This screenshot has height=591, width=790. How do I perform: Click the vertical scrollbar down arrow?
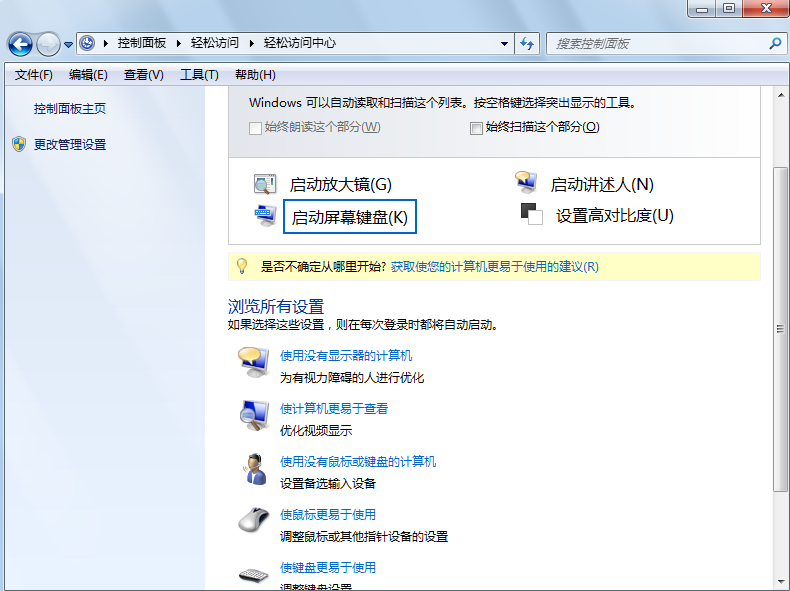point(781,581)
